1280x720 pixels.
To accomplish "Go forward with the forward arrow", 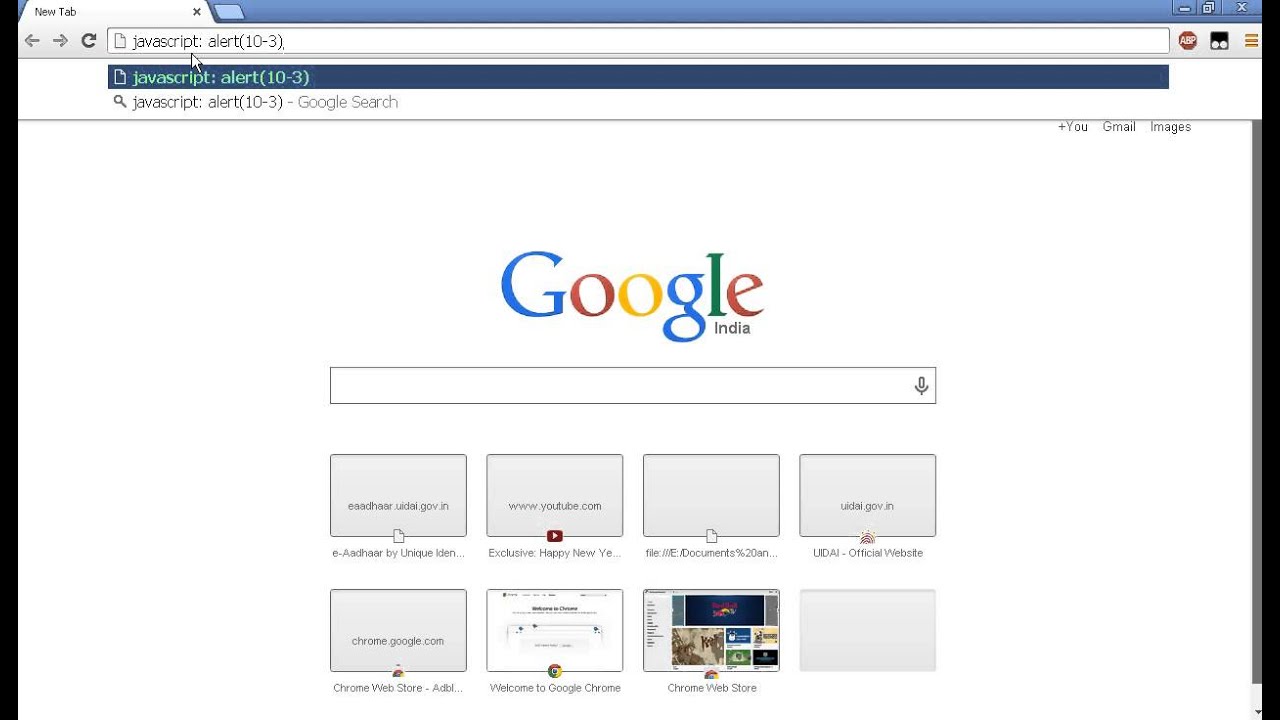I will (60, 41).
